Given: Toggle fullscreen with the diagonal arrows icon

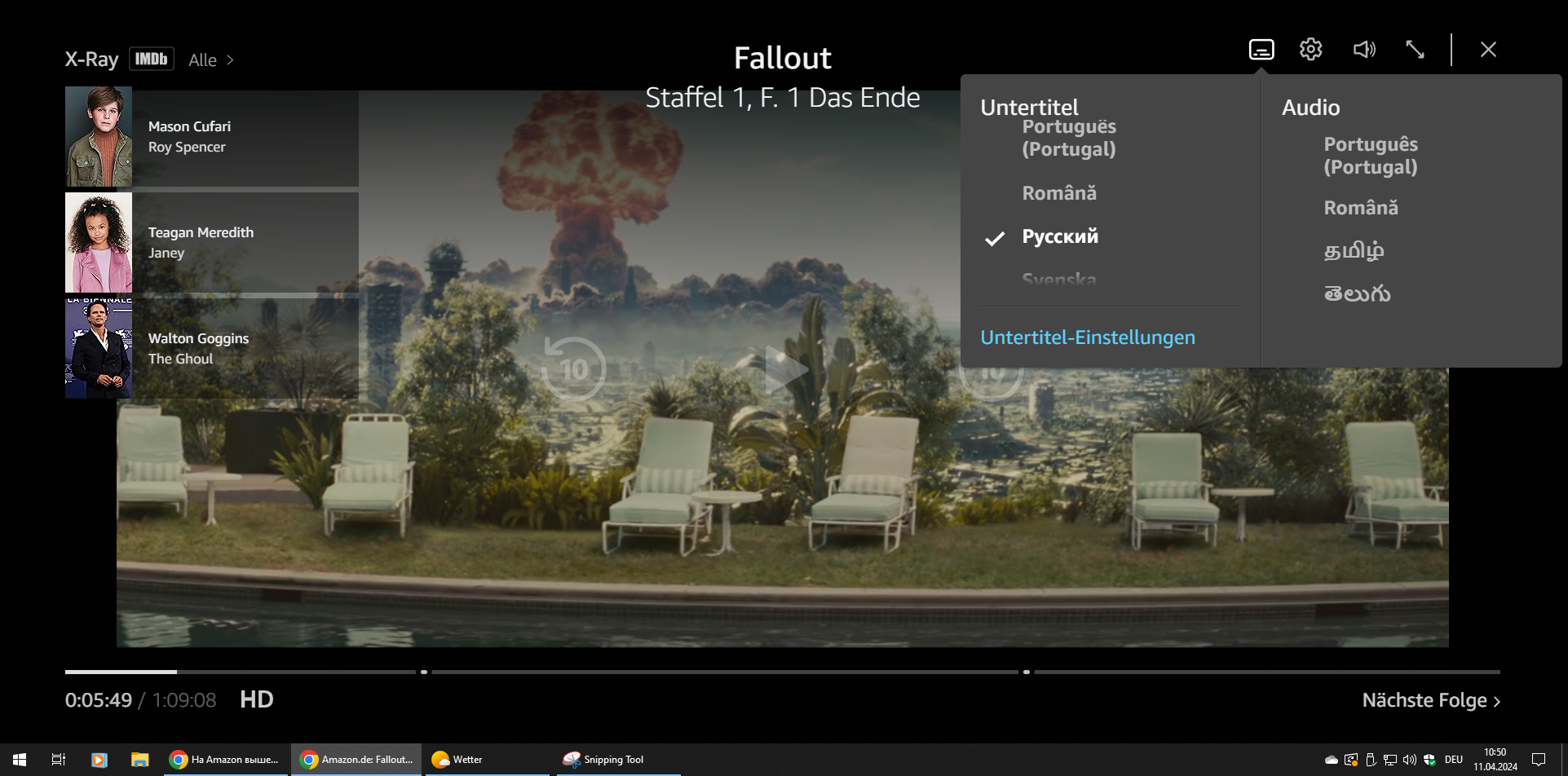Looking at the screenshot, I should [x=1415, y=50].
